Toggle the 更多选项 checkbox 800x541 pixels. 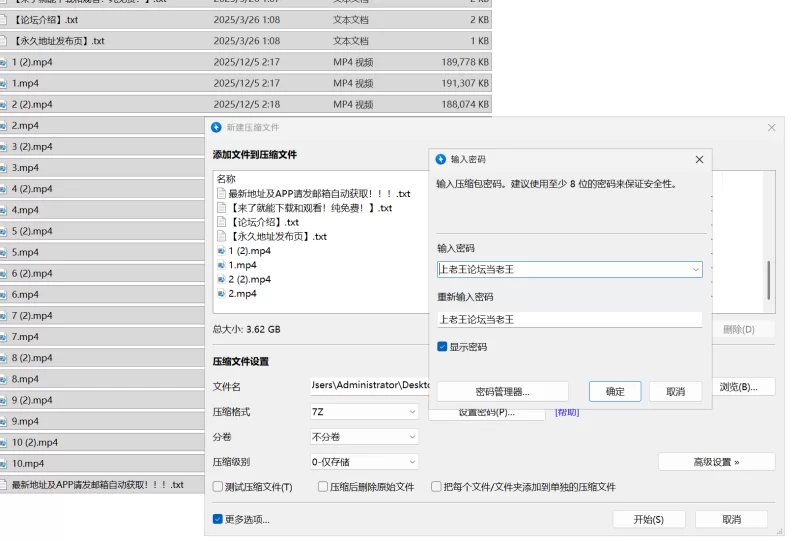click(218, 519)
